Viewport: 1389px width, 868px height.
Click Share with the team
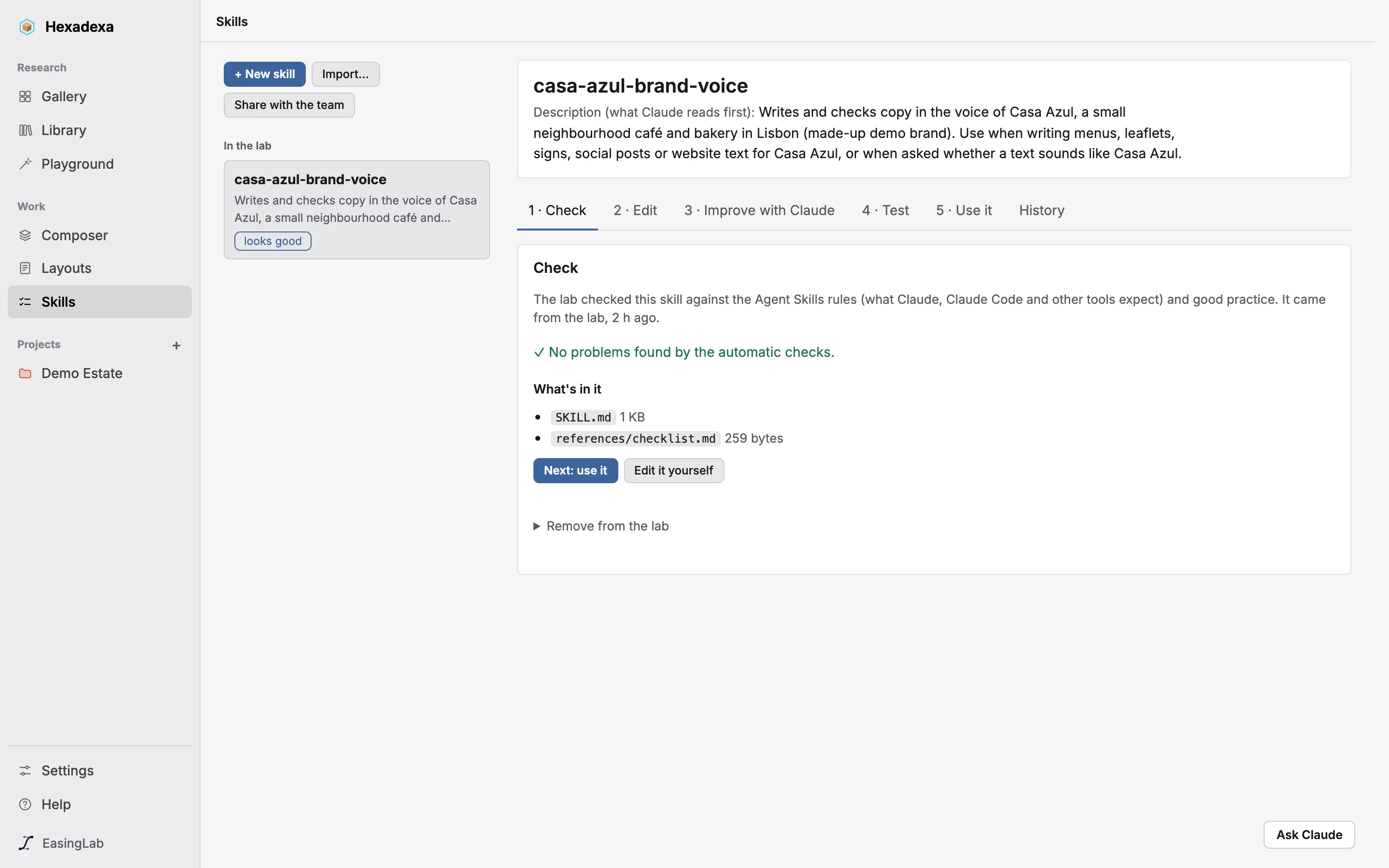click(x=289, y=105)
